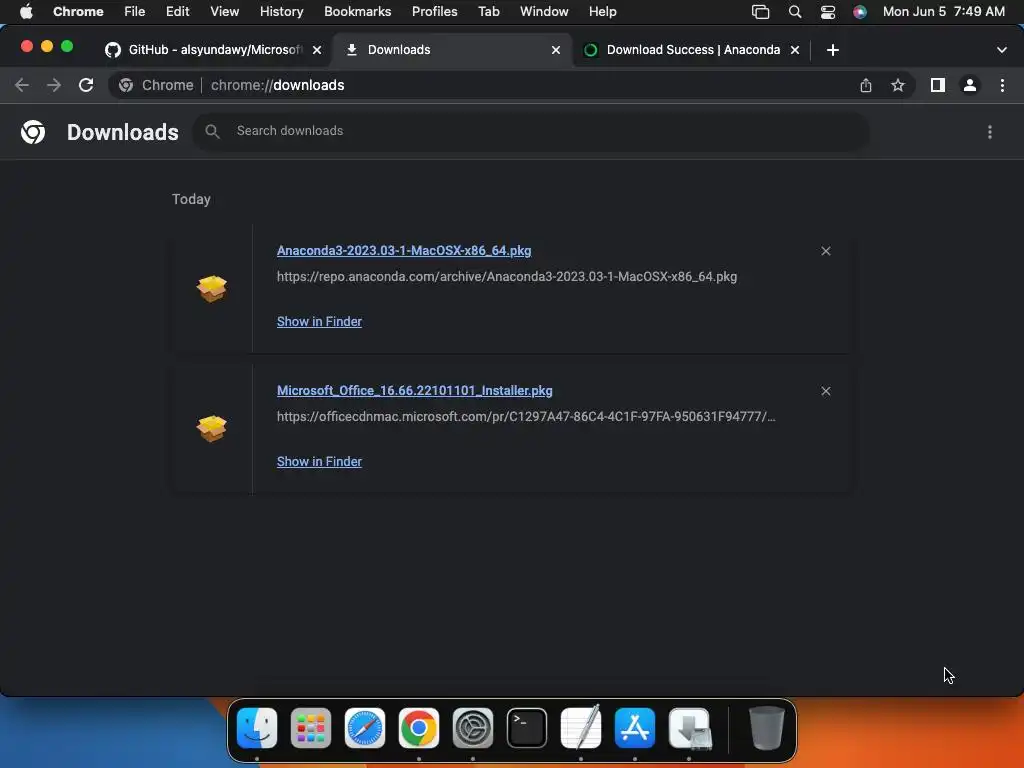The height and width of the screenshot is (768, 1024).
Task: Click the officecdnmac.microsoft.com source URL
Action: 526,416
